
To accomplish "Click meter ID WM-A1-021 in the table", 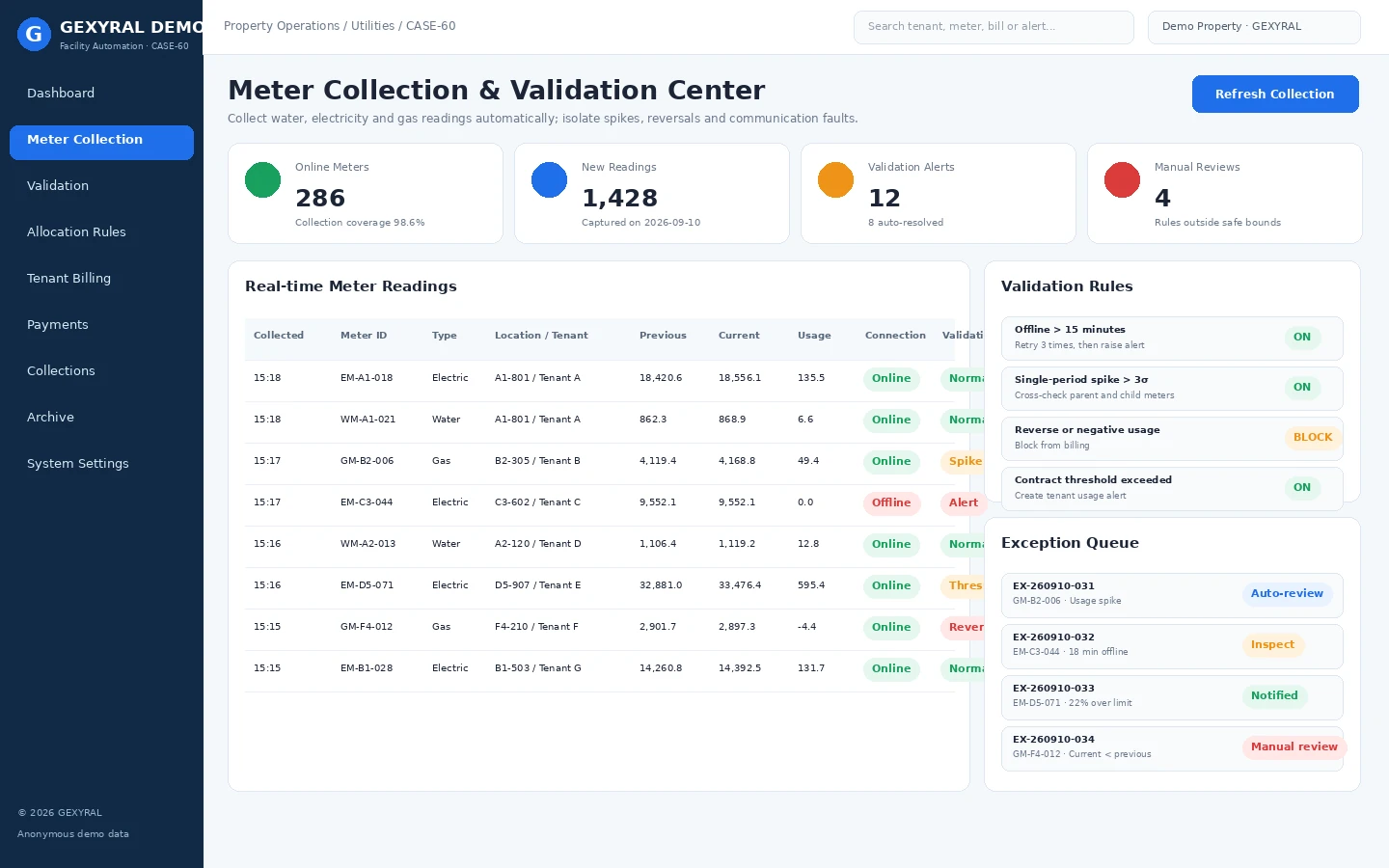I will (x=368, y=420).
